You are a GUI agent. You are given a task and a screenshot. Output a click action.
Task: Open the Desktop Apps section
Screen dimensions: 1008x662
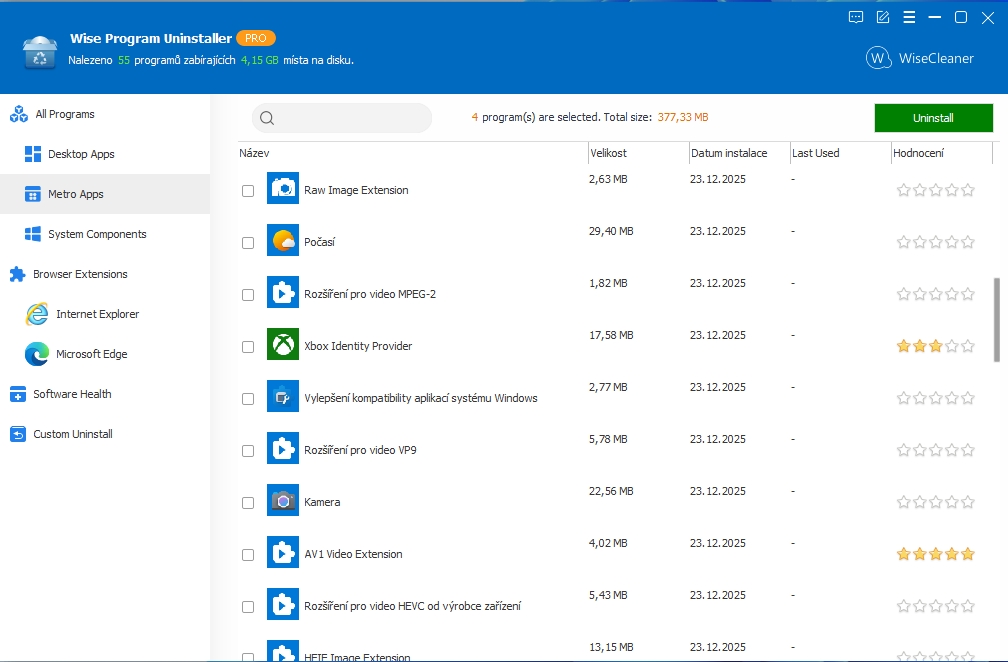[x=81, y=154]
